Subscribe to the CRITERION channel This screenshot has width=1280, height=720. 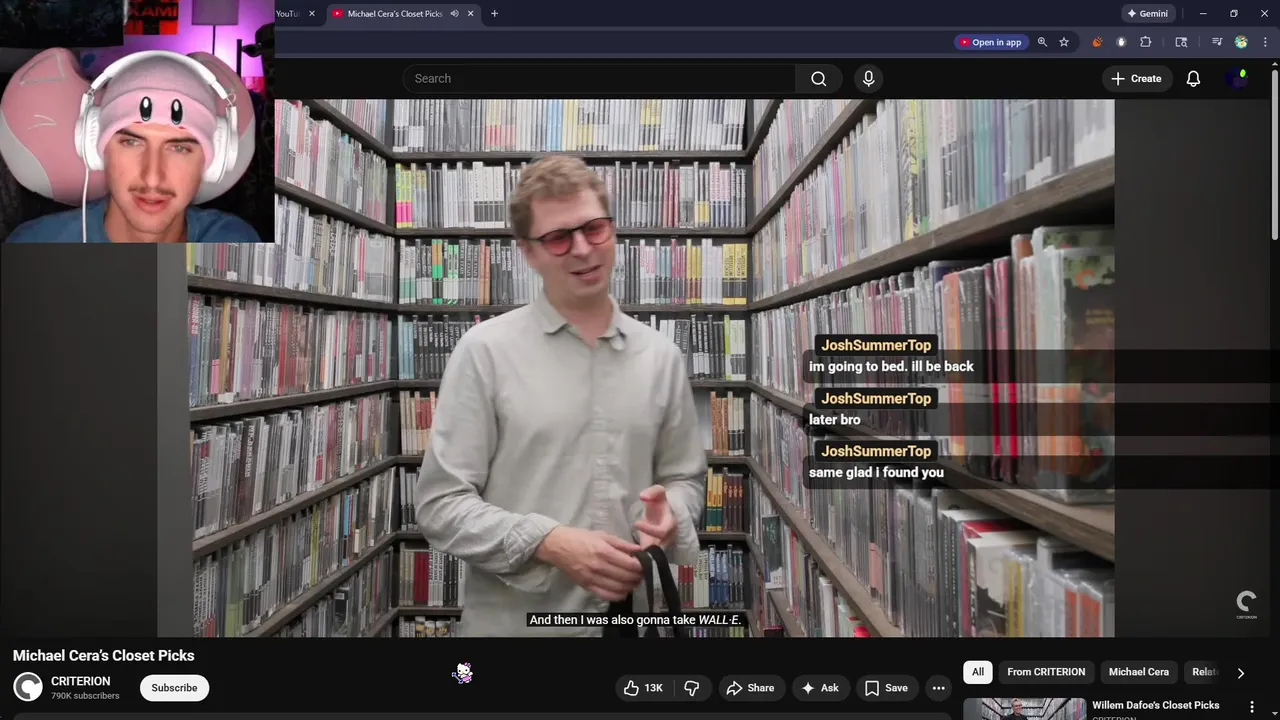(x=174, y=688)
